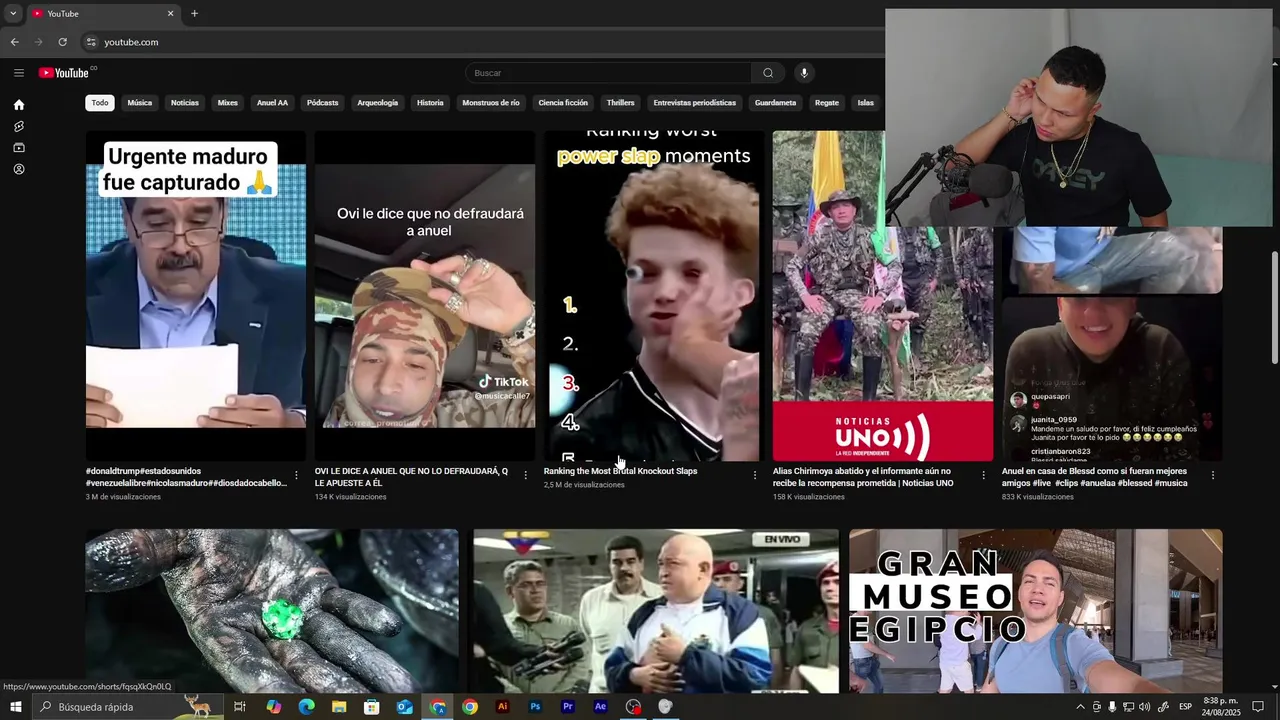
Task: Select the Todo filter chip
Action: point(100,103)
